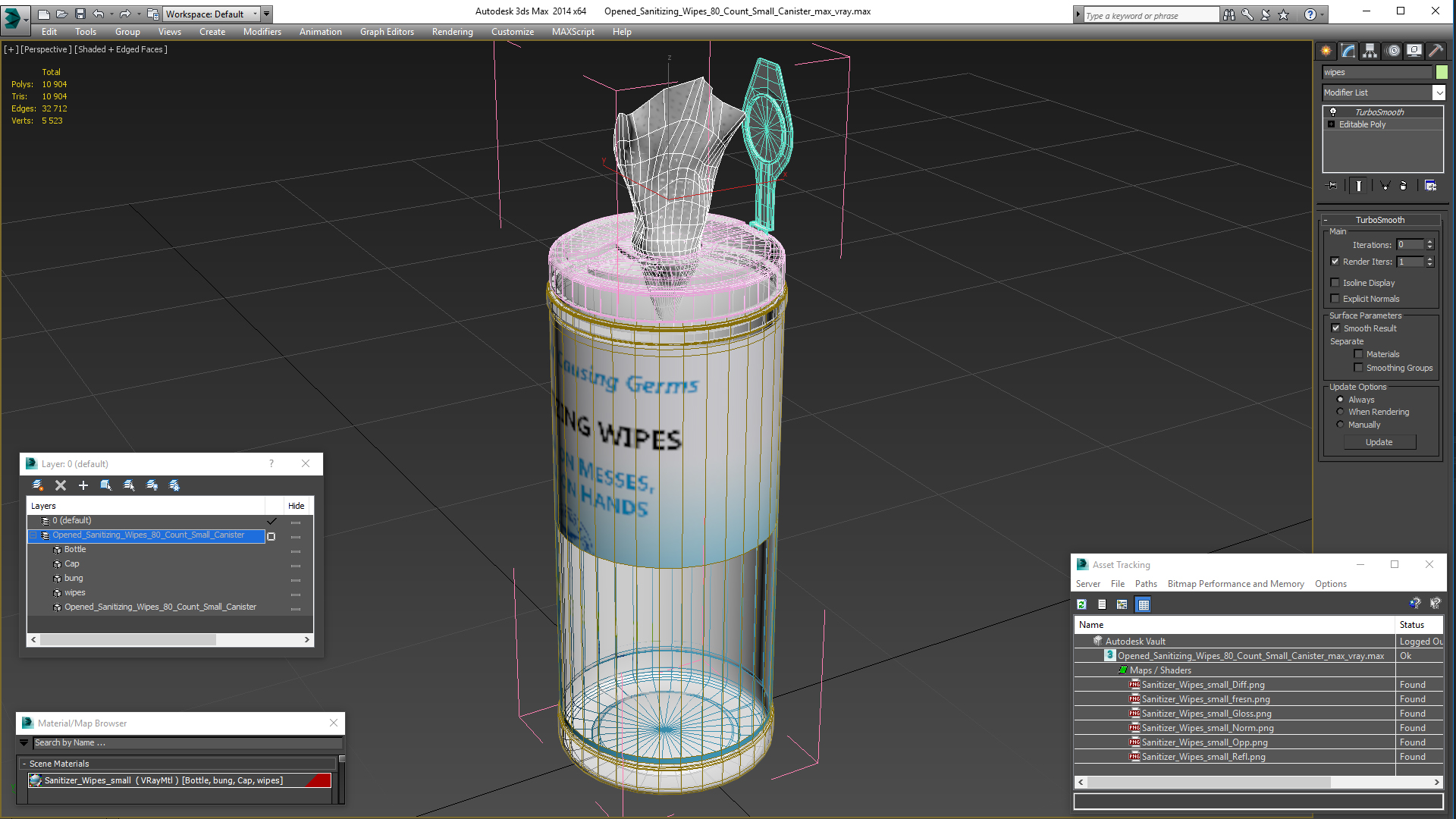Click the Pin Stack icon
The width and height of the screenshot is (1456, 819).
[x=1332, y=186]
